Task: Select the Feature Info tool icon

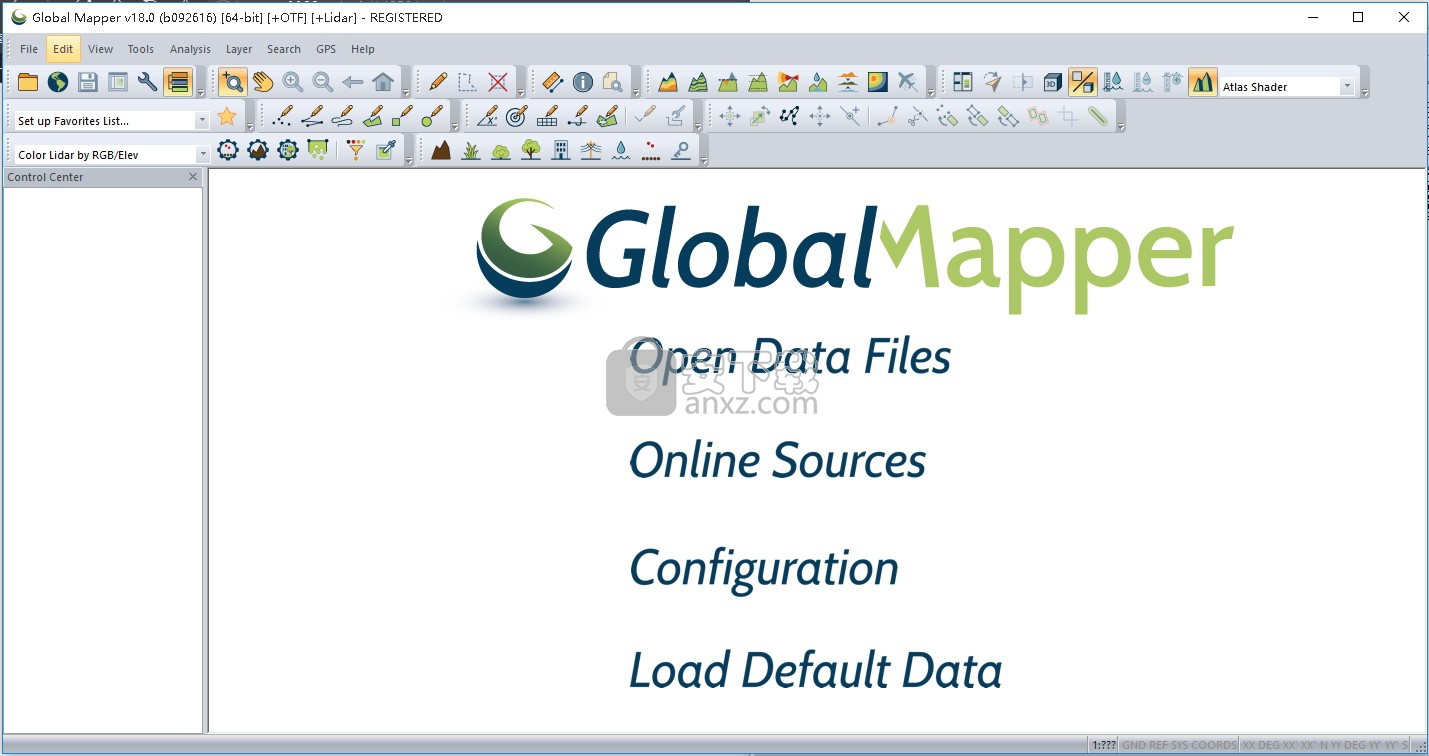Action: tap(582, 82)
